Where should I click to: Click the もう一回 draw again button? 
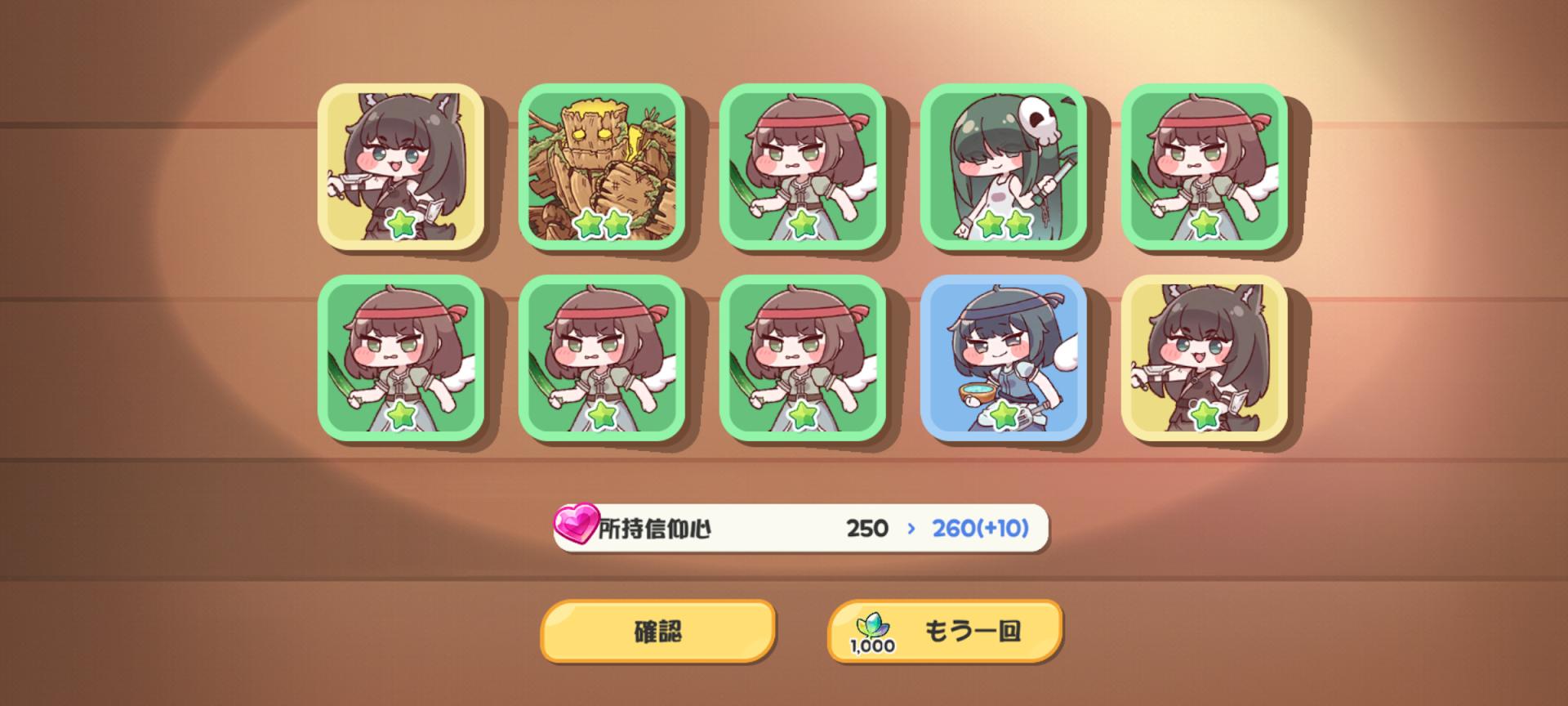tap(945, 631)
